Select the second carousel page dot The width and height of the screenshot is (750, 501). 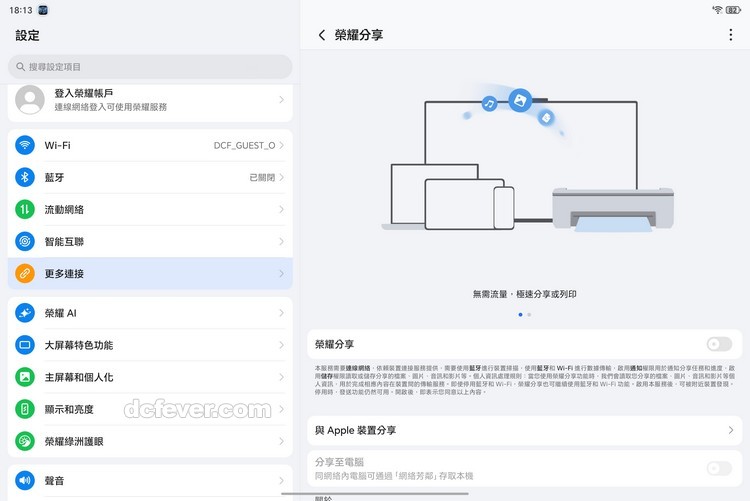529,314
